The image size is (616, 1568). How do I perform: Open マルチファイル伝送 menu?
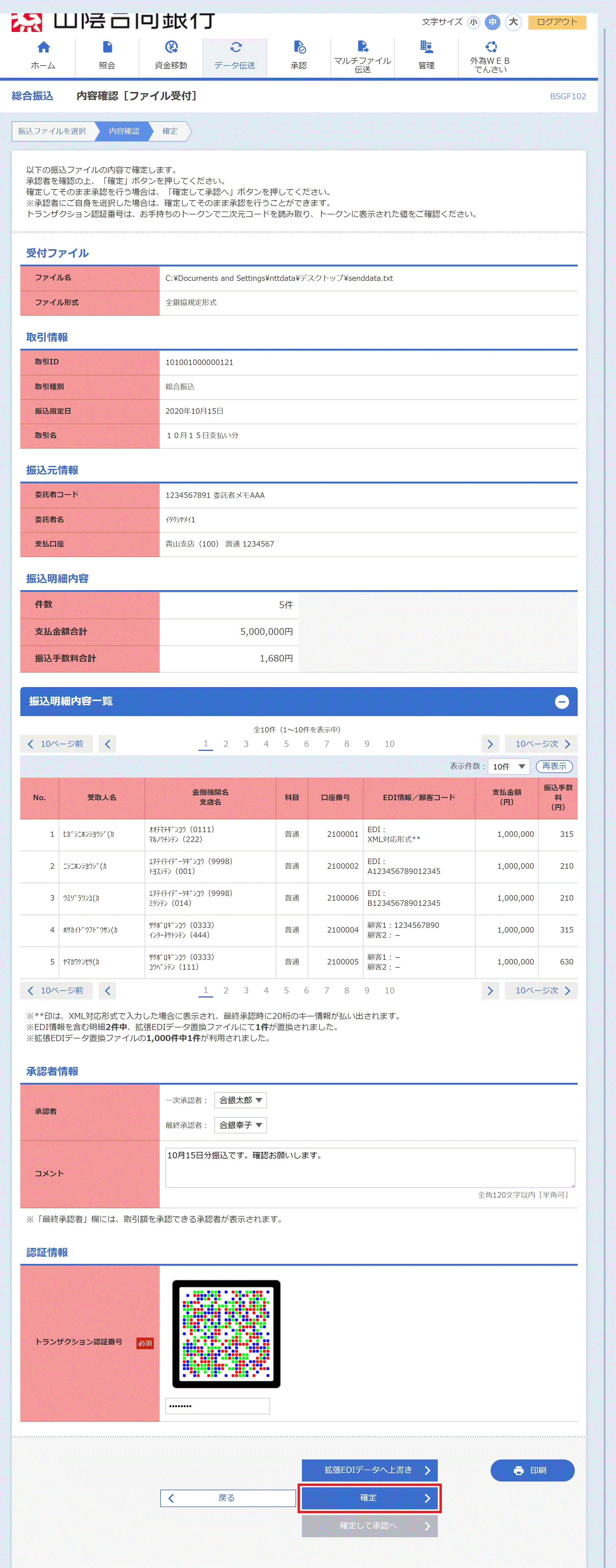[363, 57]
